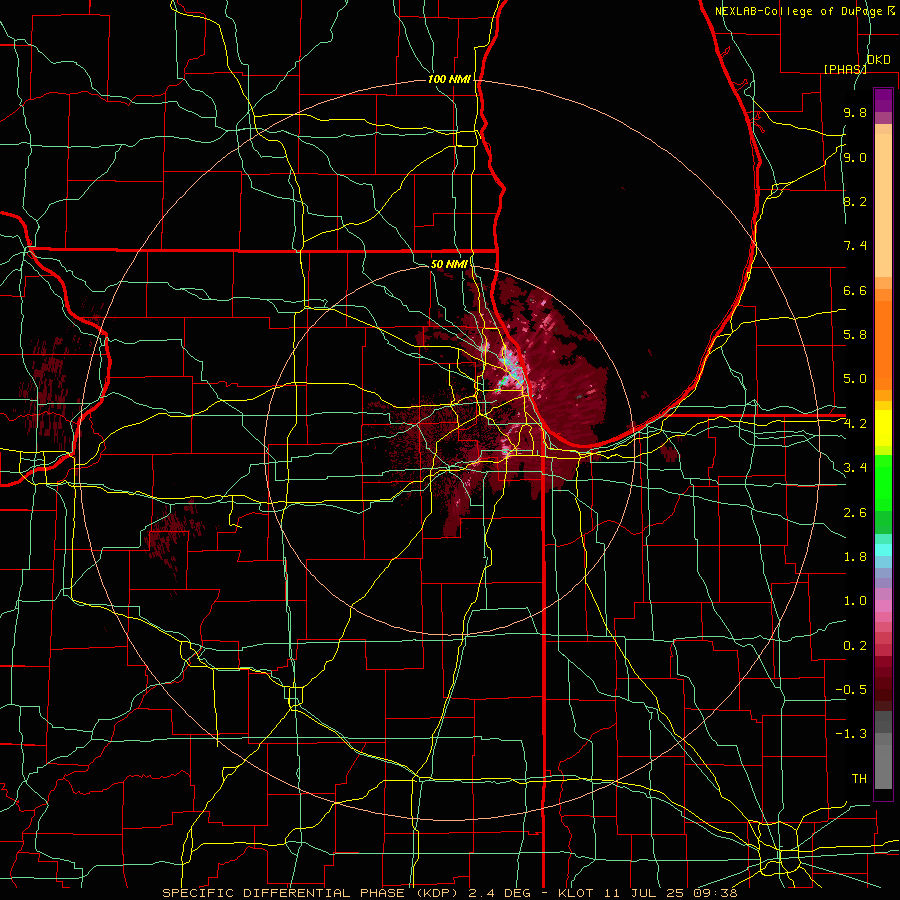Click the 1.0 scale value
The width and height of the screenshot is (900, 900).
pos(855,601)
